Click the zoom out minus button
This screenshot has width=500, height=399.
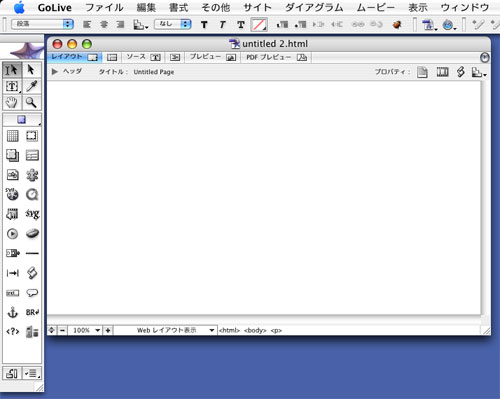(62, 330)
